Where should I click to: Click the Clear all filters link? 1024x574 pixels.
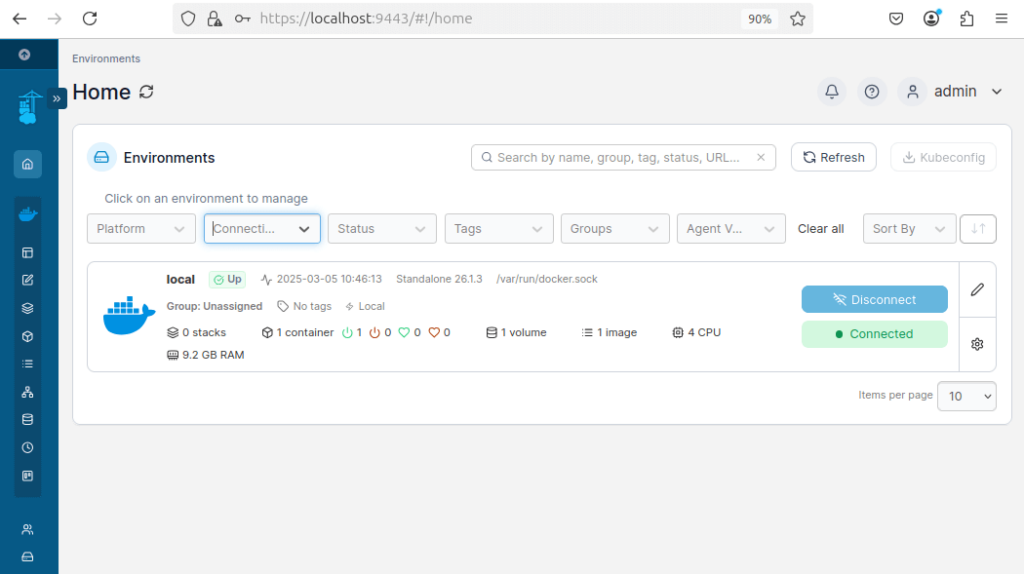click(x=820, y=229)
